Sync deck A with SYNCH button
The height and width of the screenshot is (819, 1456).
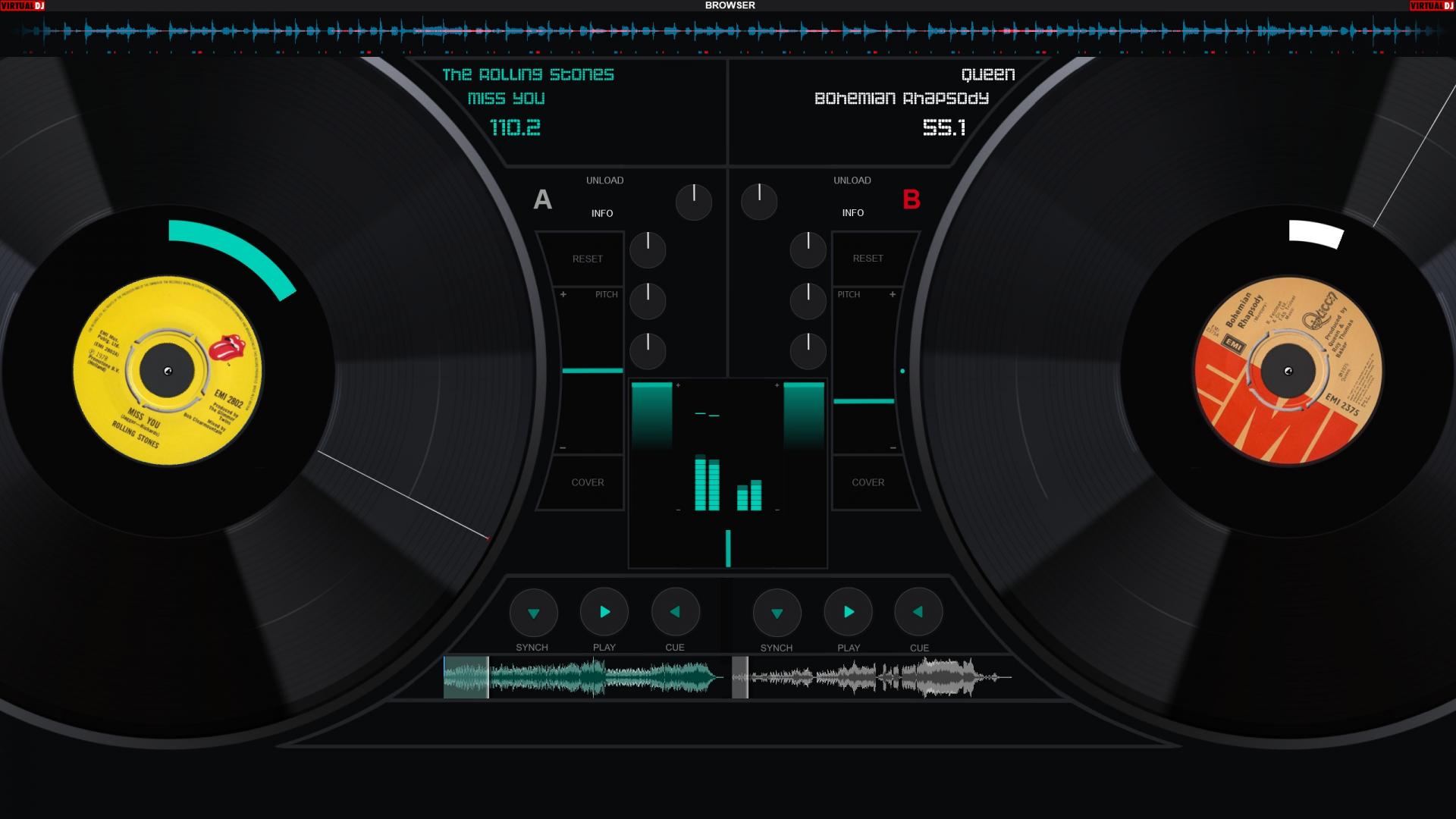coord(533,613)
